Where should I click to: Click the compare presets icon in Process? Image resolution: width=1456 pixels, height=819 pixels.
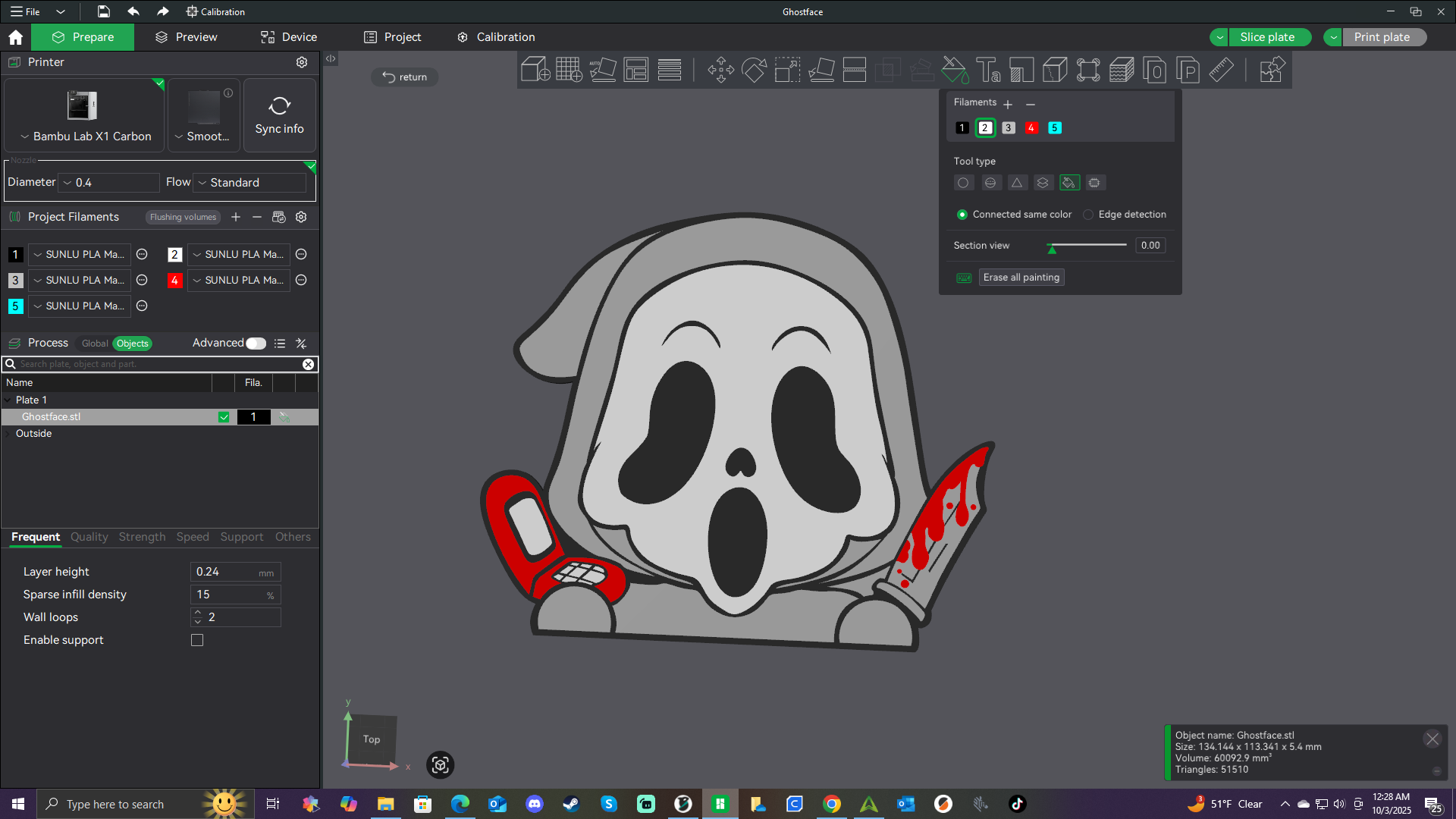[301, 344]
